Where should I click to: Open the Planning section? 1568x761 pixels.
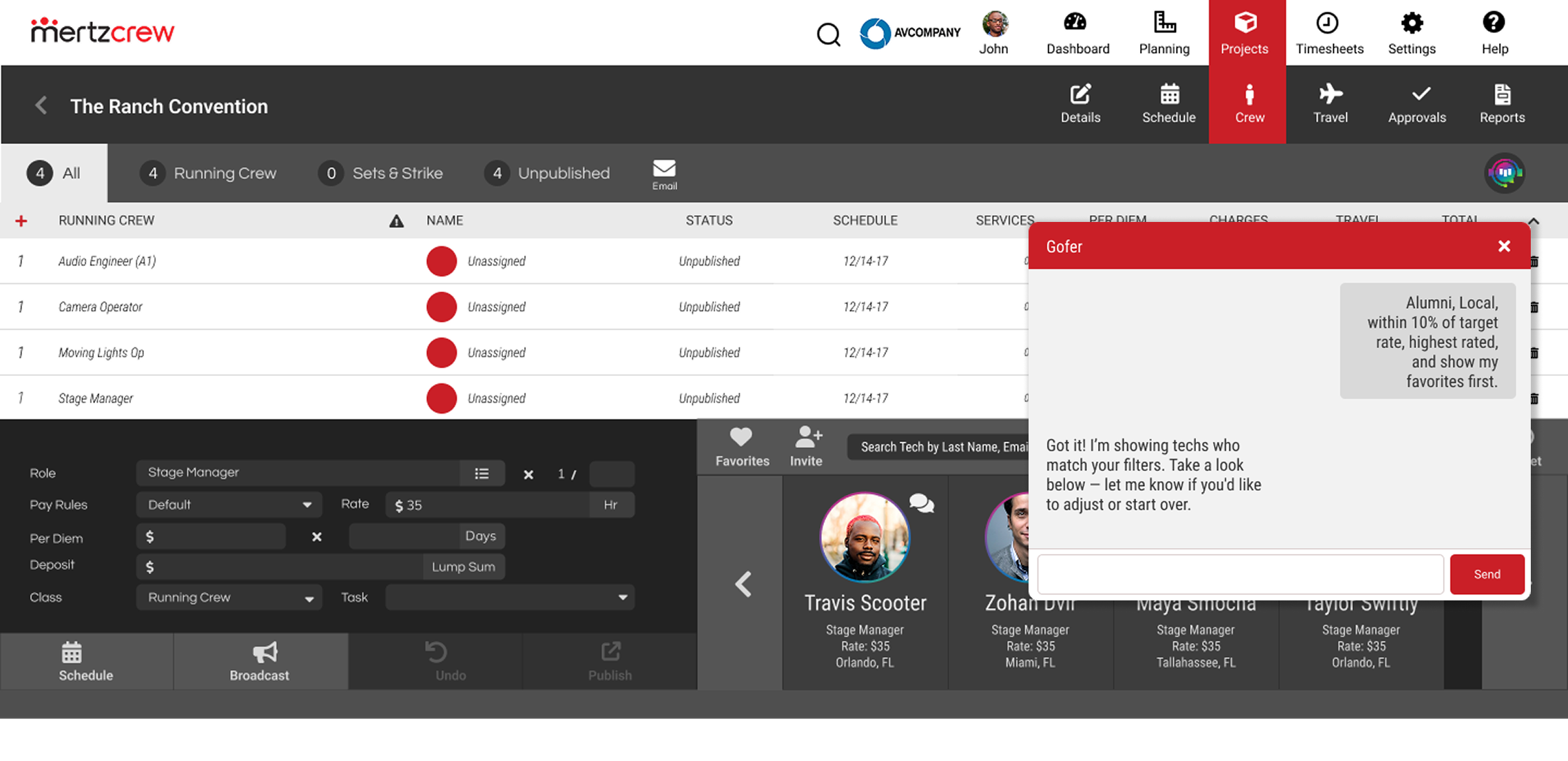[x=1164, y=32]
